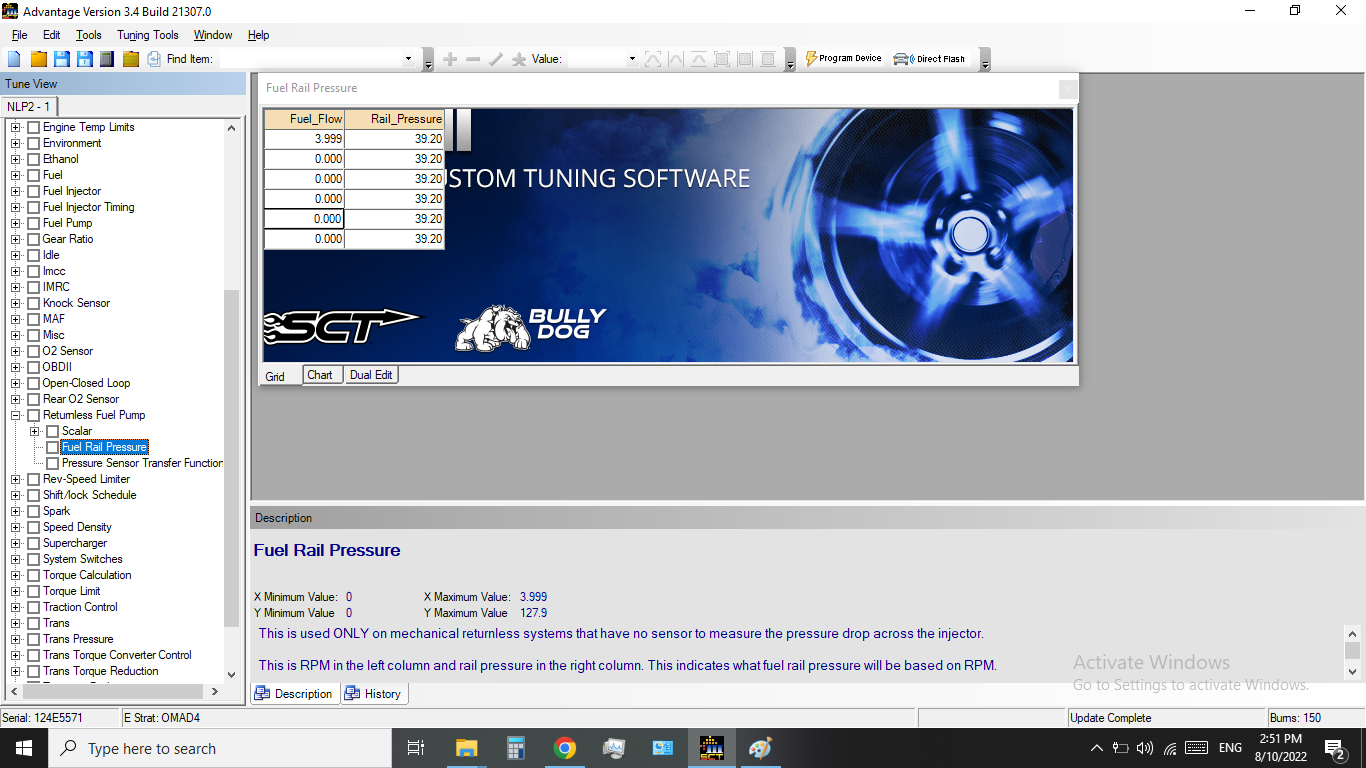
Task: Enable the Pressure Sensor Transfer Function checkbox
Action: [x=53, y=463]
